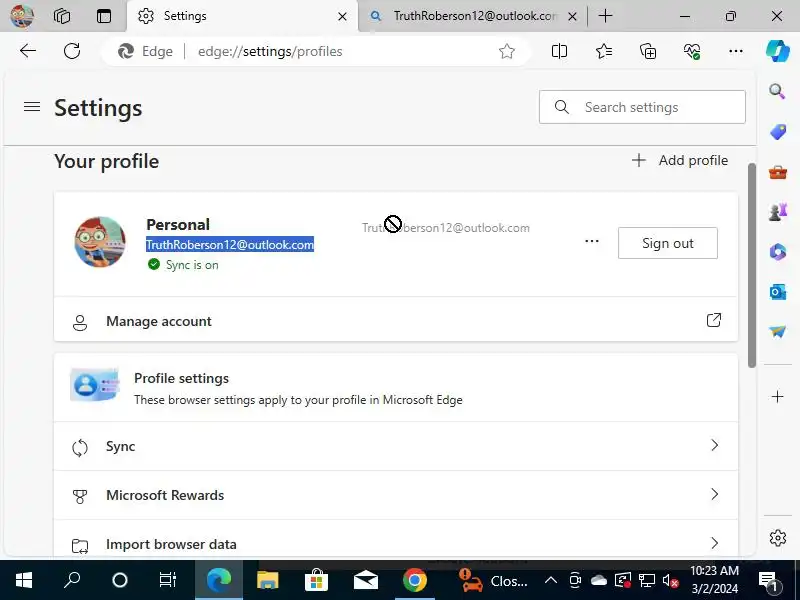The width and height of the screenshot is (800, 600).
Task: Click the settings page vertical scrollbar
Action: pyautogui.click(x=752, y=265)
